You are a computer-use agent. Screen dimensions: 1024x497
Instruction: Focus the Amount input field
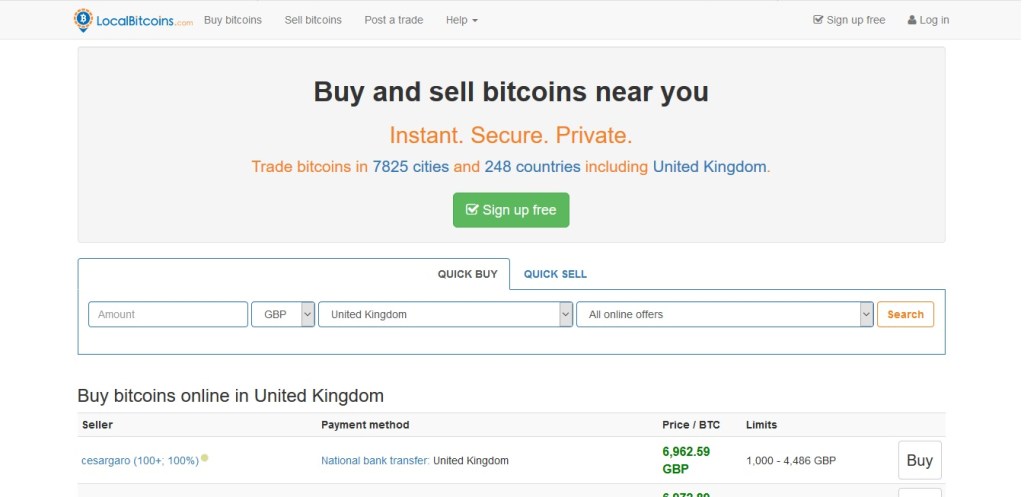coord(168,314)
